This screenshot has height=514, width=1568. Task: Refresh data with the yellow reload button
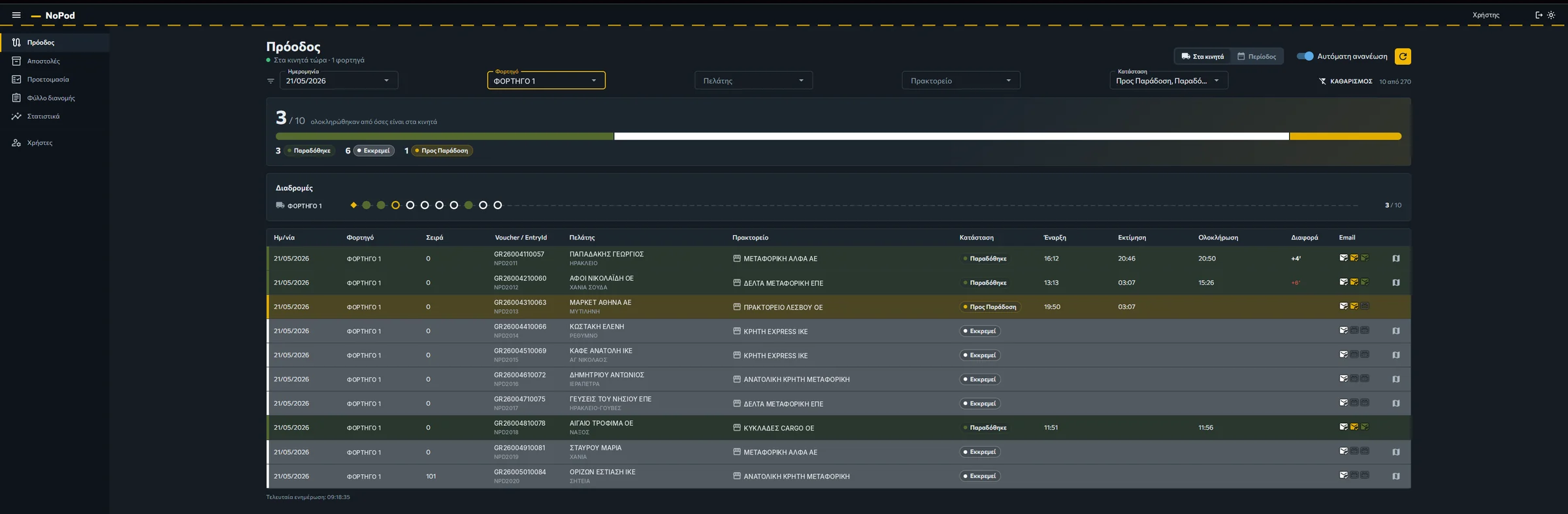(1403, 57)
